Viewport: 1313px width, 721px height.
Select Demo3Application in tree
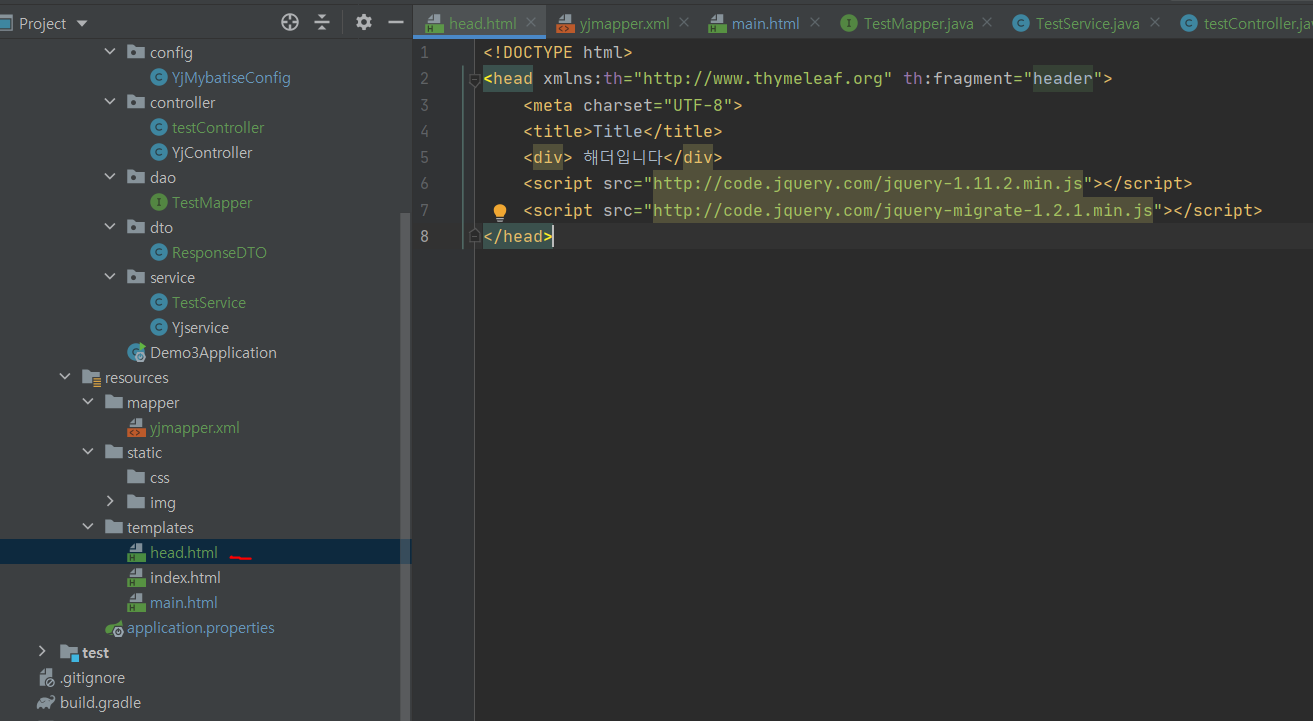click(213, 352)
